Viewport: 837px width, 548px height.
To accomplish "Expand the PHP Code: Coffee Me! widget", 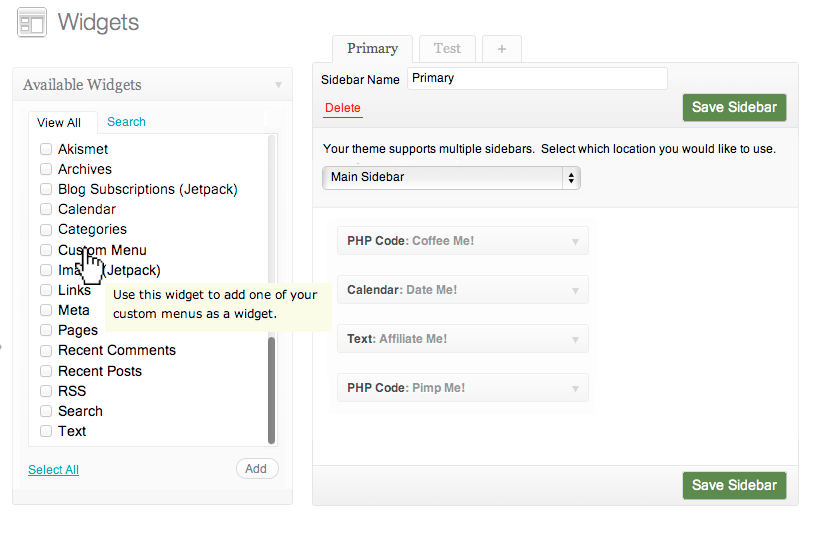I will pos(575,241).
